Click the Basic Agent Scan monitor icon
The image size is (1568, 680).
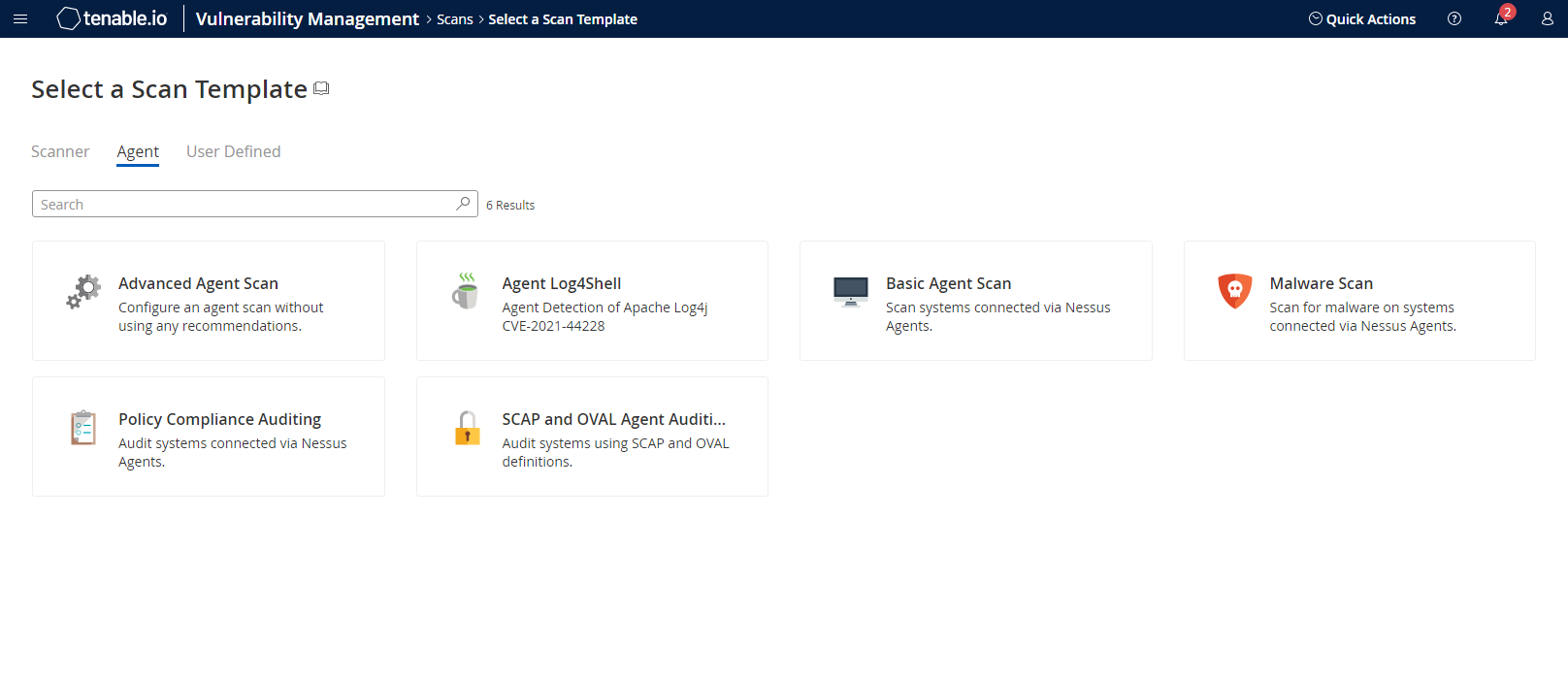[x=851, y=291]
